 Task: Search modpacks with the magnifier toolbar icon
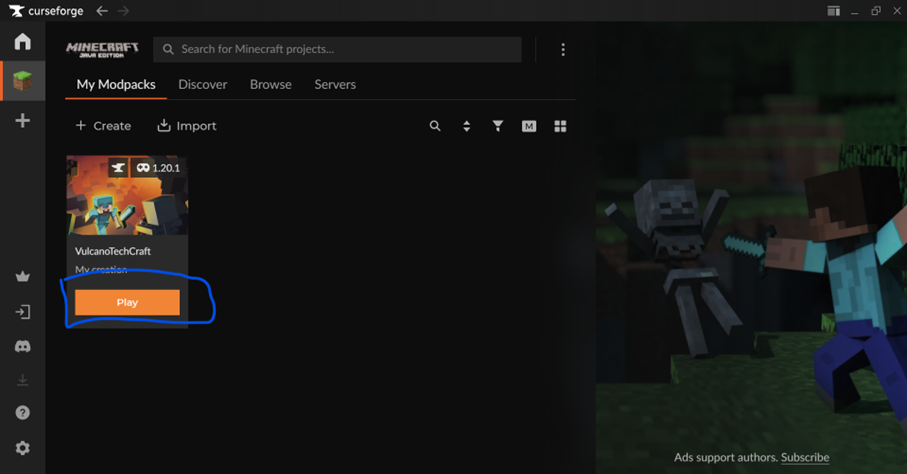pyautogui.click(x=435, y=126)
